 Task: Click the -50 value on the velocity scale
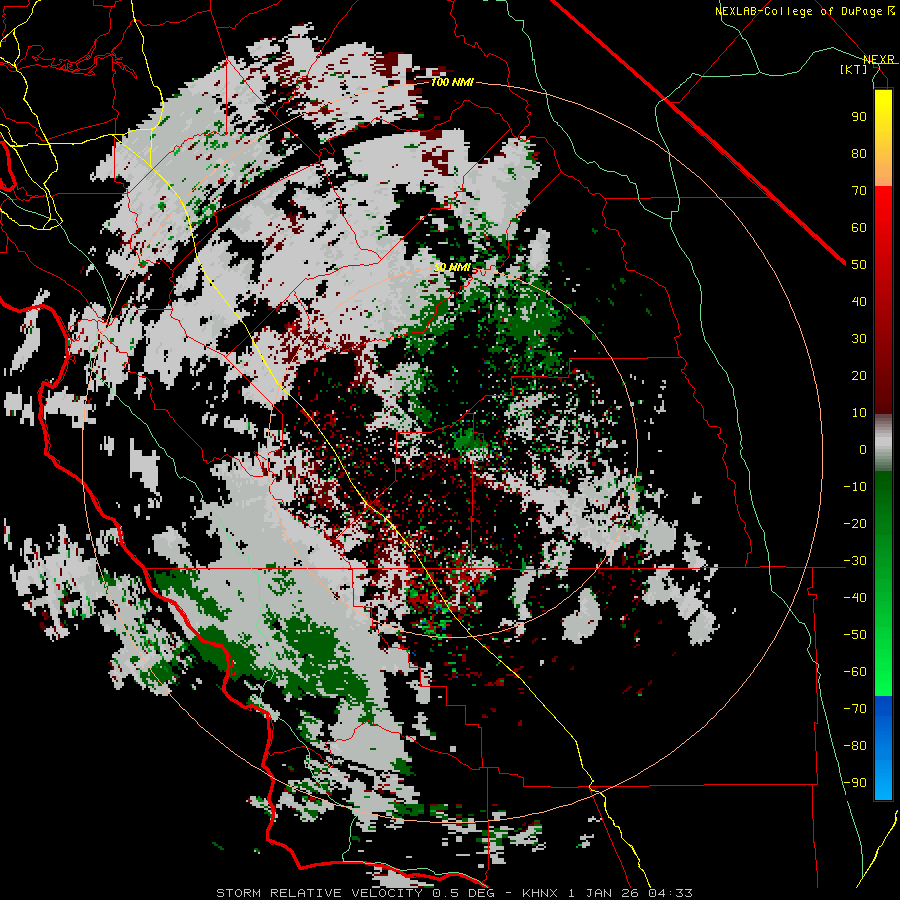click(x=855, y=635)
